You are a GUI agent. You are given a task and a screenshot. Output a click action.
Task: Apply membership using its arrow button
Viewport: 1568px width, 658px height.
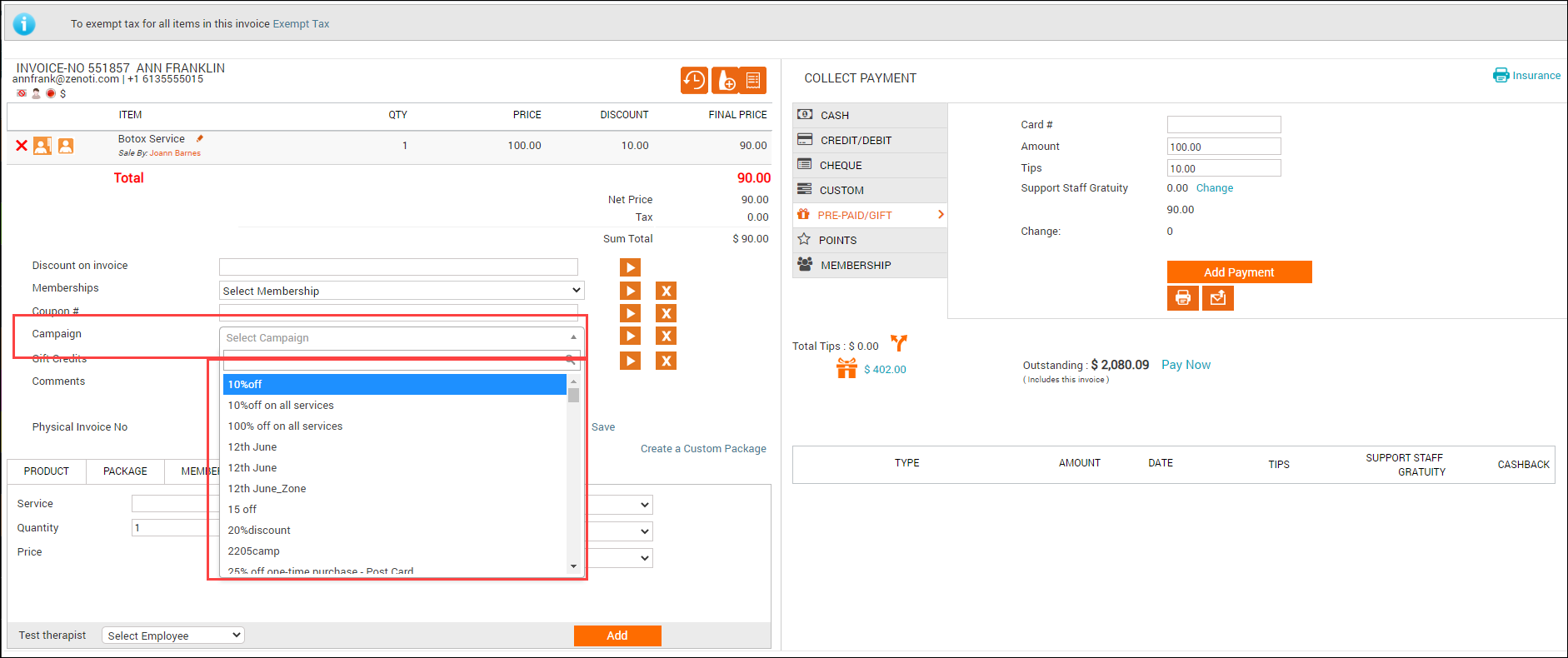tap(630, 291)
